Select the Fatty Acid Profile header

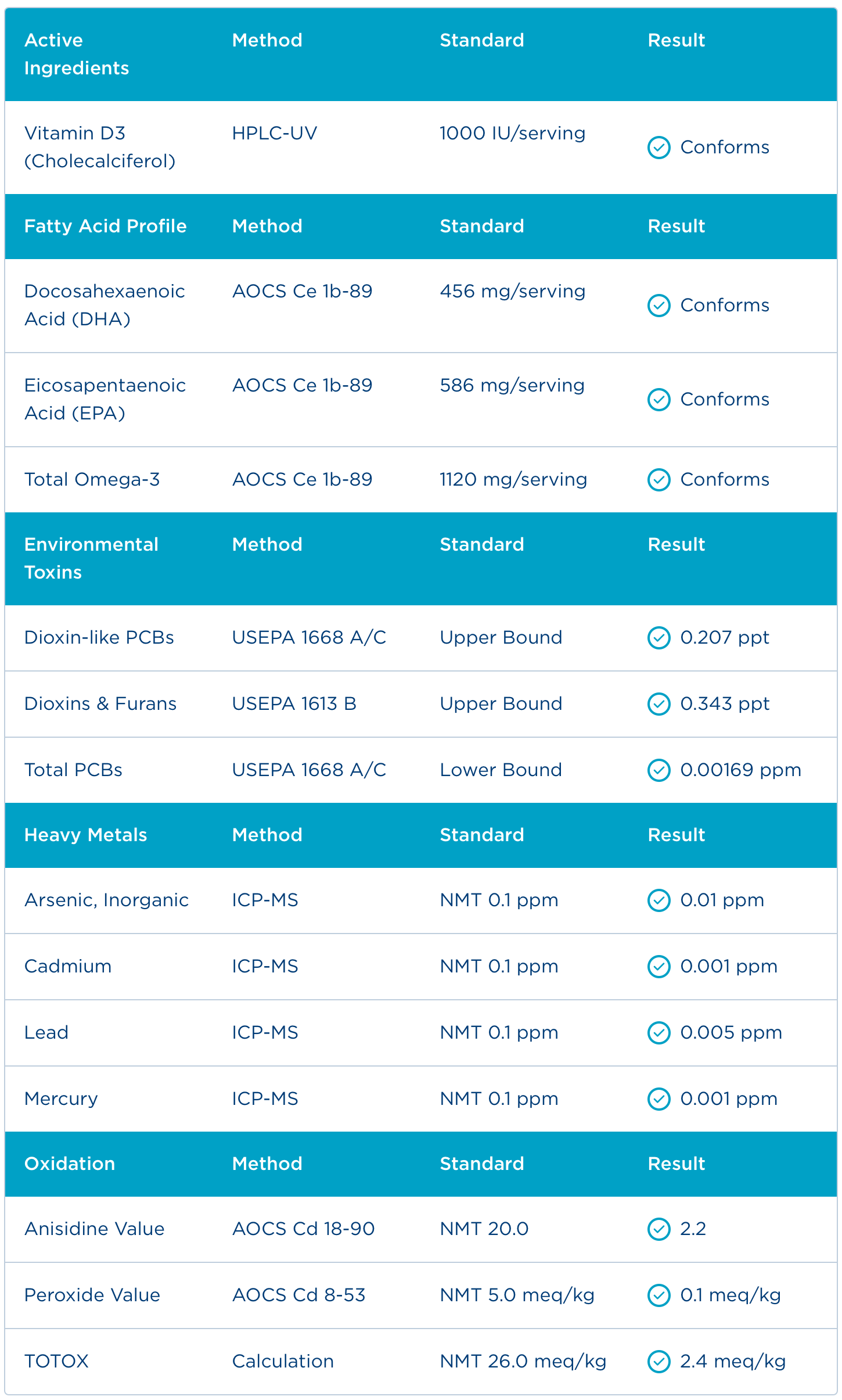(106, 226)
